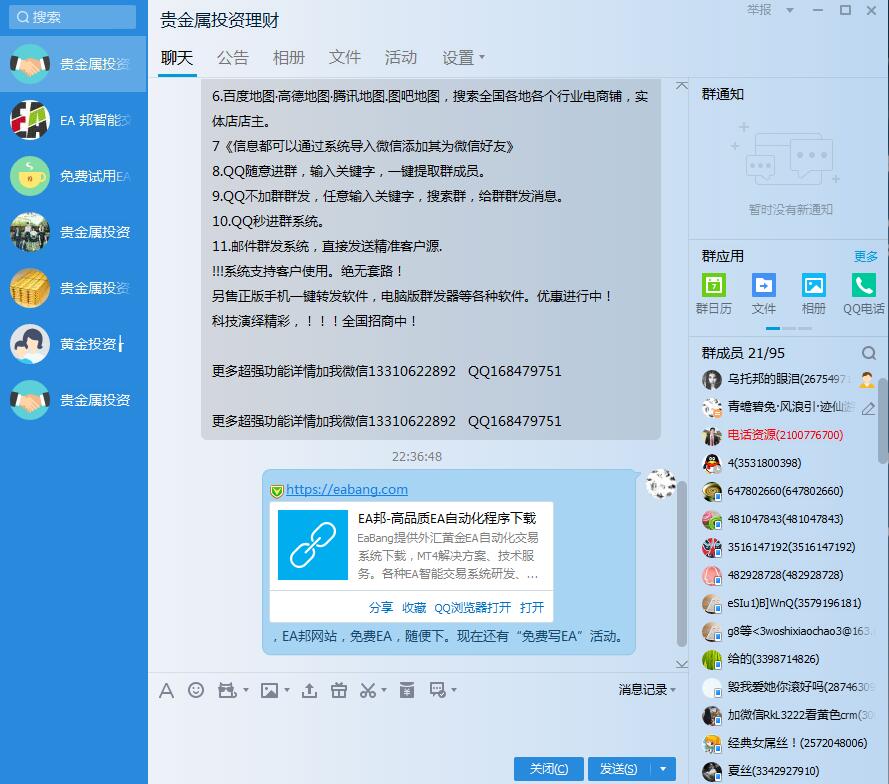Click the image send icon

point(269,690)
